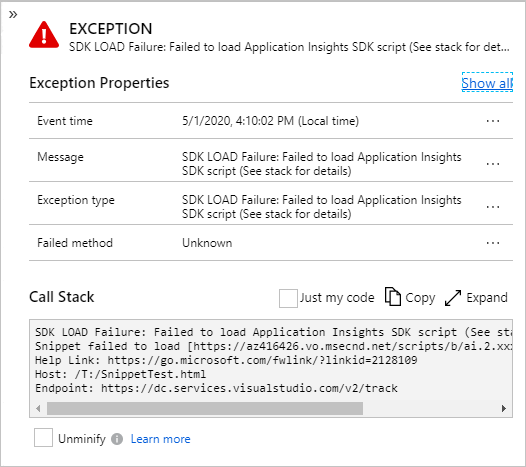526x467 pixels.
Task: Click the red exception warning icon
Action: click(x=44, y=35)
